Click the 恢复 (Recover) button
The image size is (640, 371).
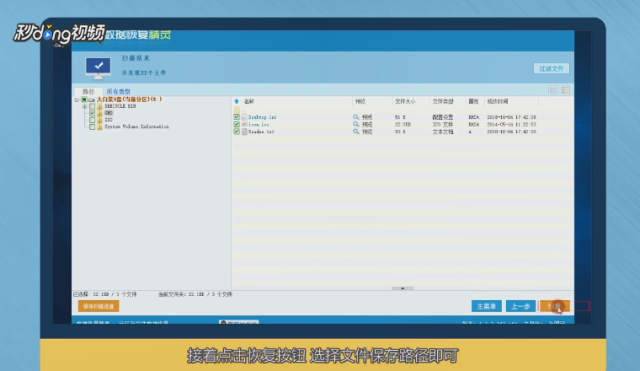coord(555,306)
